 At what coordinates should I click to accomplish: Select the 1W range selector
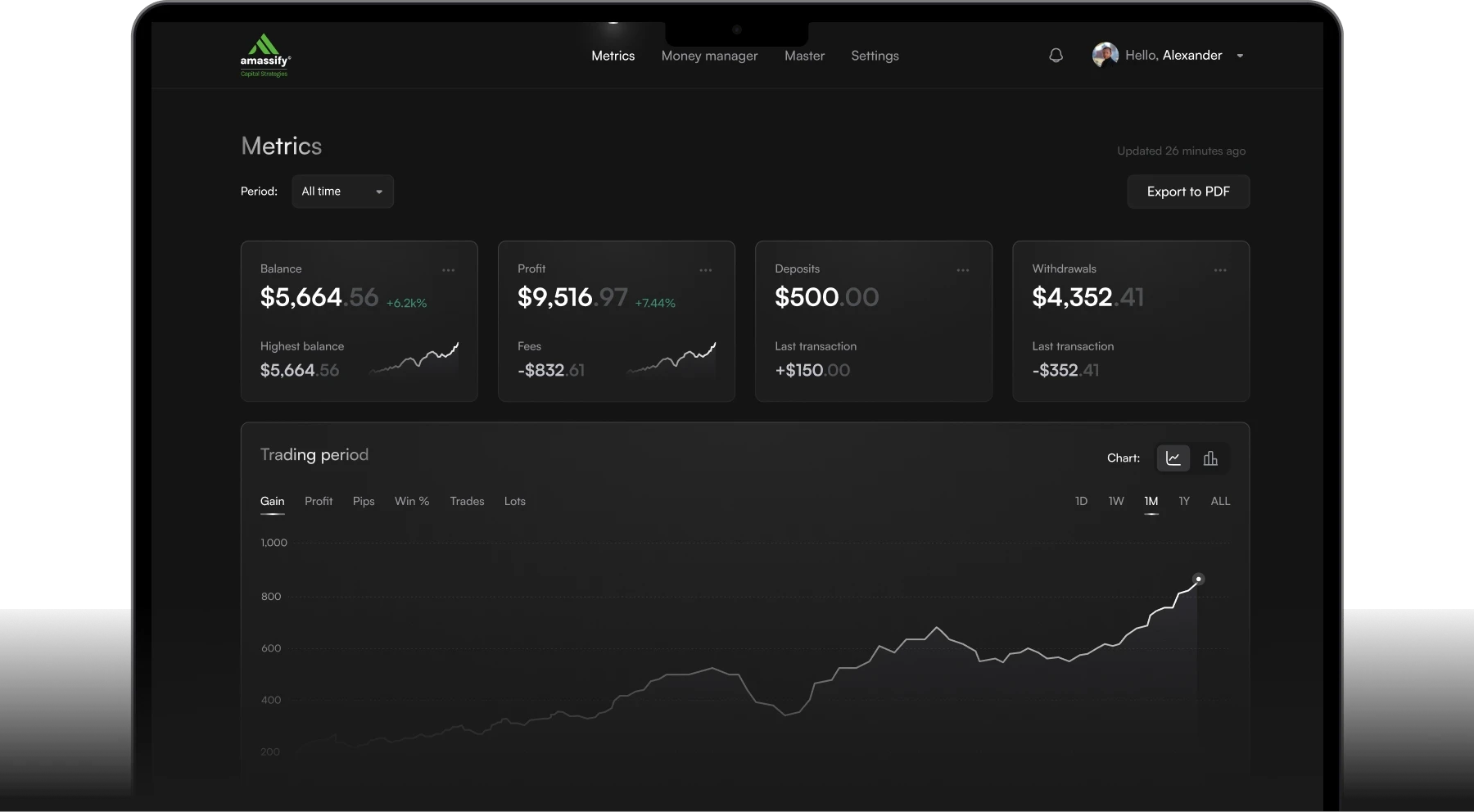(x=1115, y=501)
